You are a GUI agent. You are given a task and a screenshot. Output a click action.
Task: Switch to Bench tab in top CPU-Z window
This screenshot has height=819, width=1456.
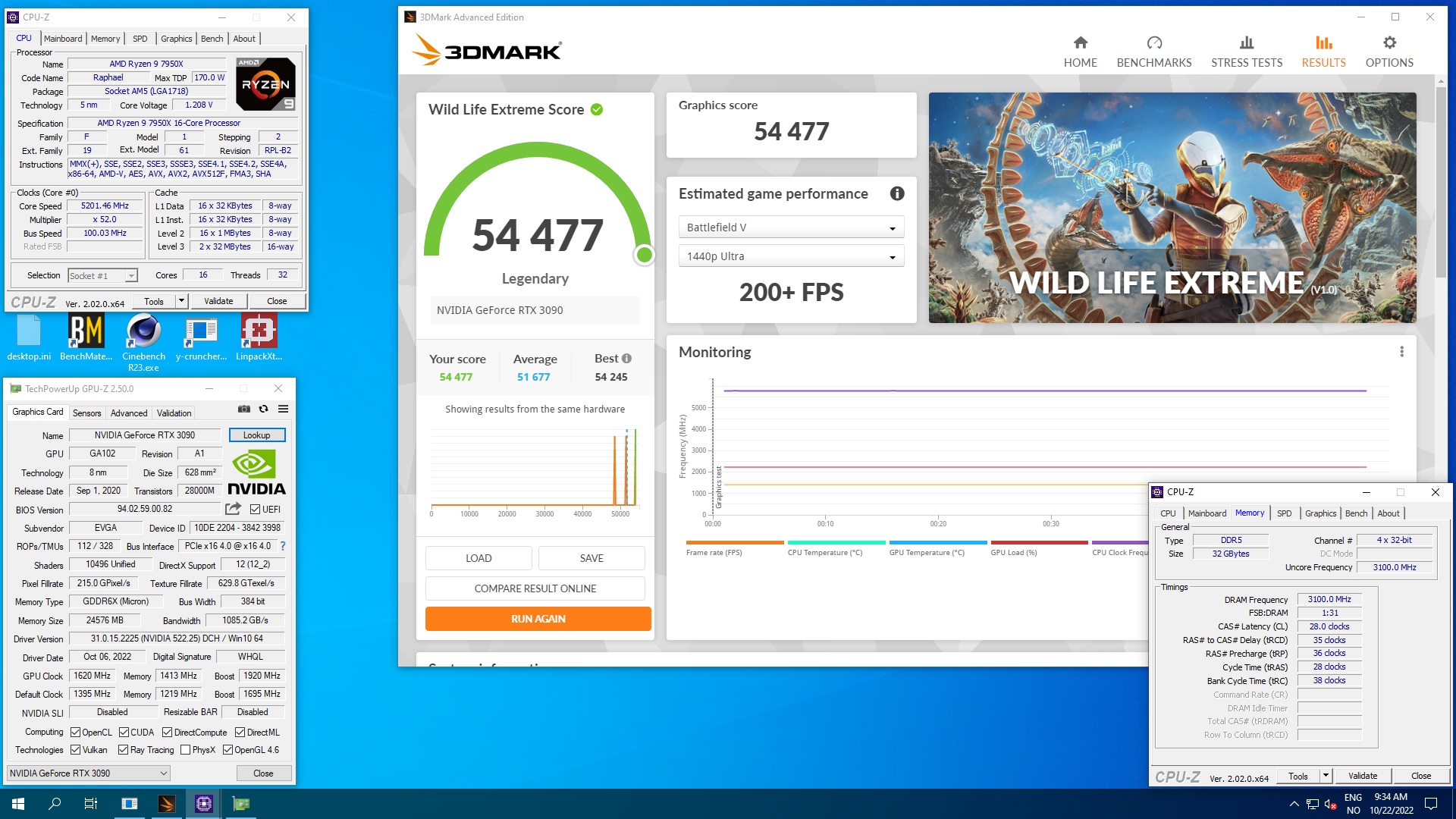coord(212,39)
